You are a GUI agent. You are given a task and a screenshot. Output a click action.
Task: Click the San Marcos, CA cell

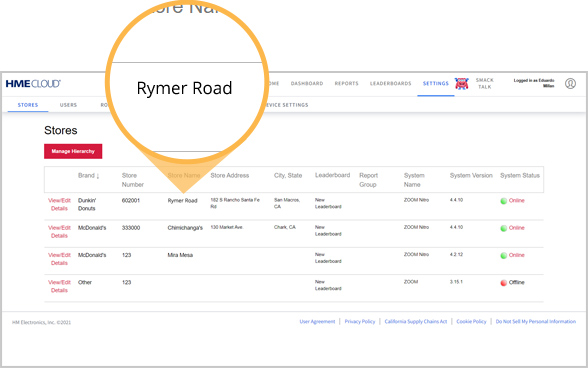tap(287, 203)
